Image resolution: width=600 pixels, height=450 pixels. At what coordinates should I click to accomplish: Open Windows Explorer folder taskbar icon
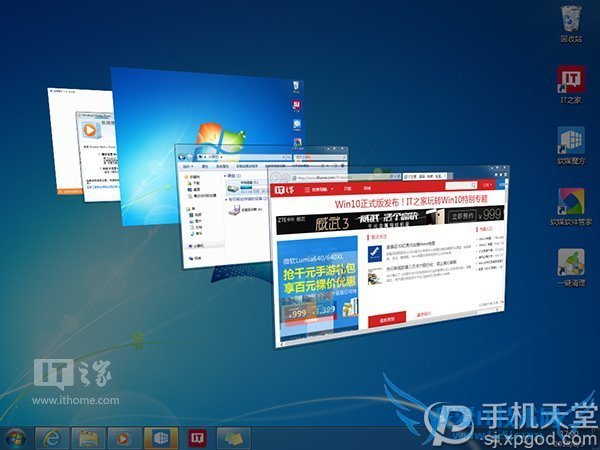[88, 439]
